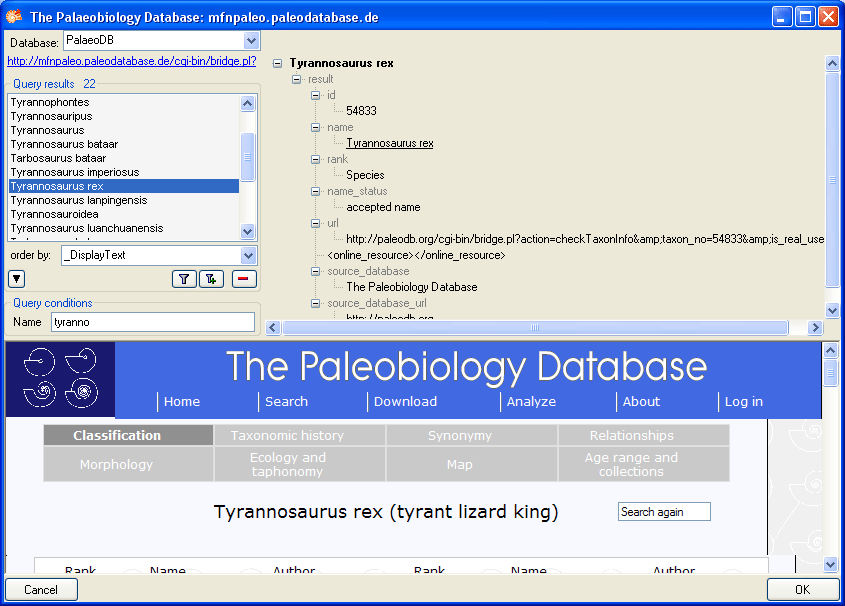Screen dimensions: 845x606
Task: Open the About menu item
Action: coord(641,401)
